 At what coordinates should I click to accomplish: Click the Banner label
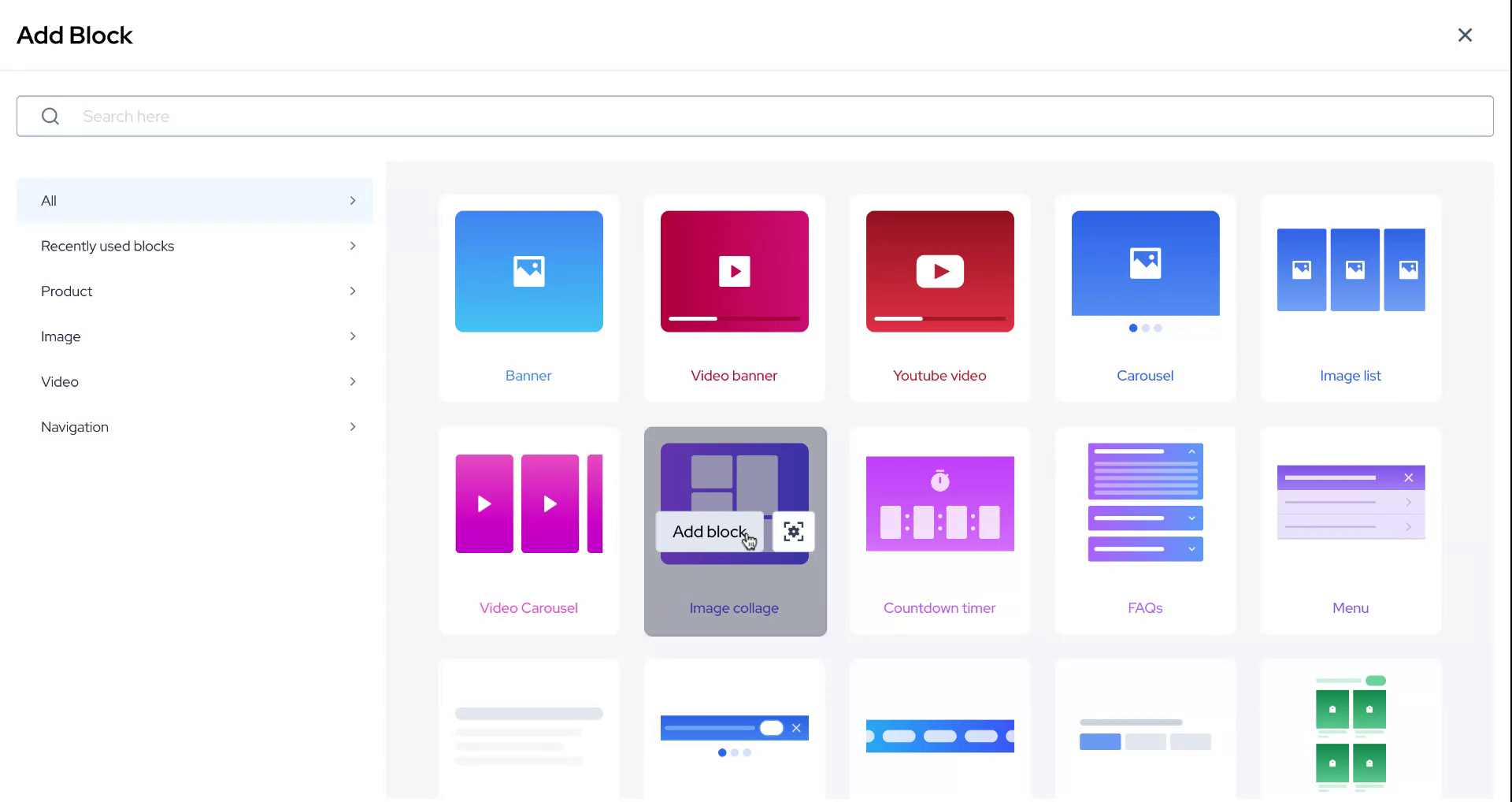[x=528, y=376]
